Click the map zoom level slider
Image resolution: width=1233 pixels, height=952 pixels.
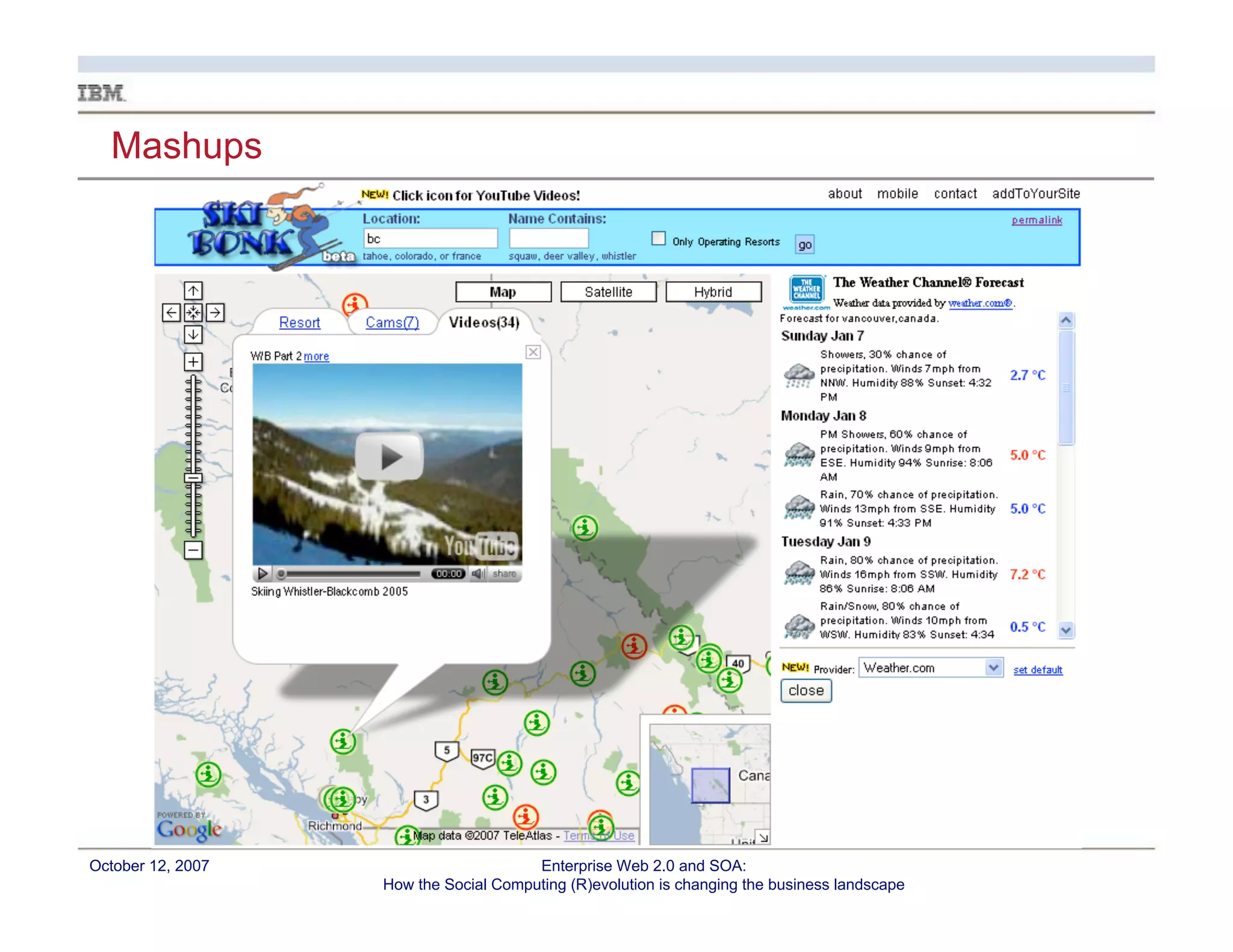click(193, 478)
